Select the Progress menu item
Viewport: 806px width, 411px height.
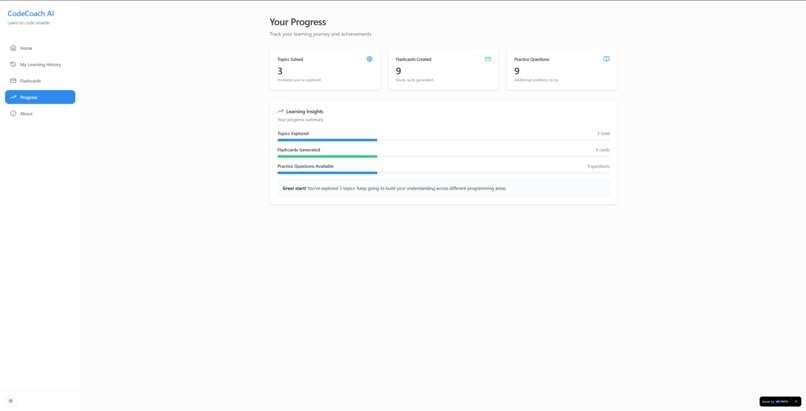coord(40,97)
